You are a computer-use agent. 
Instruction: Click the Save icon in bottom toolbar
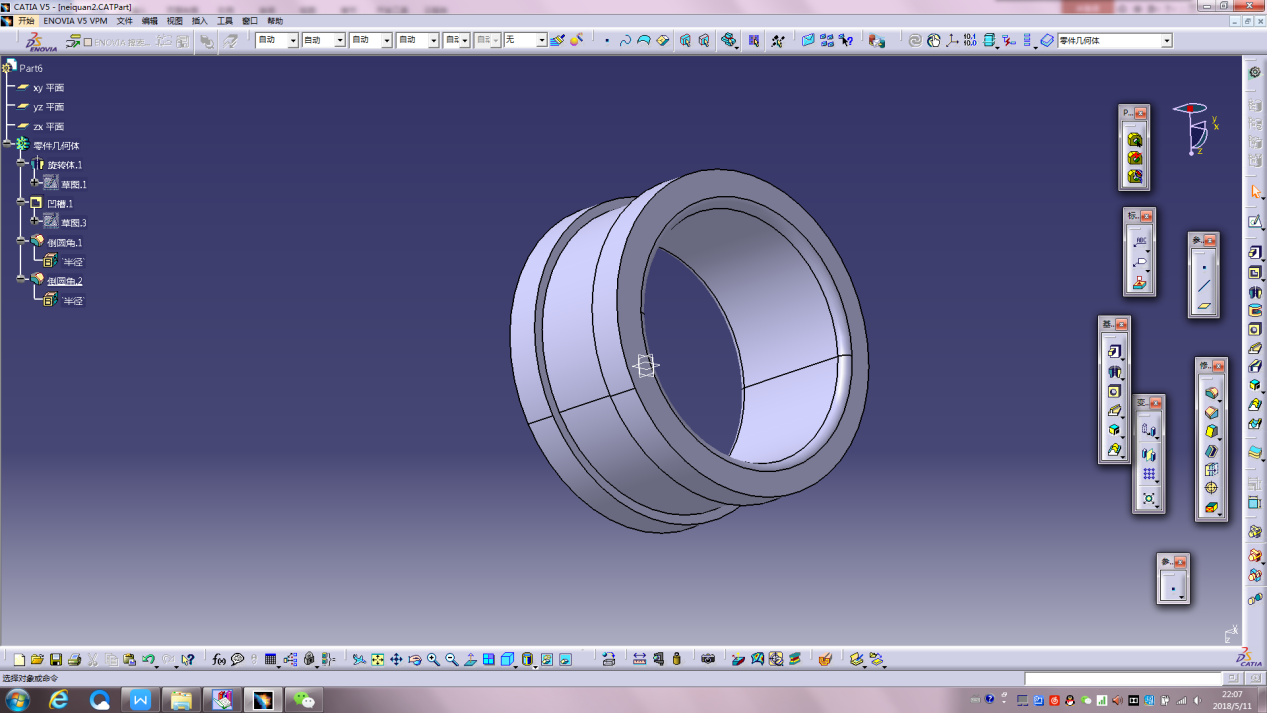pyautogui.click(x=56, y=660)
